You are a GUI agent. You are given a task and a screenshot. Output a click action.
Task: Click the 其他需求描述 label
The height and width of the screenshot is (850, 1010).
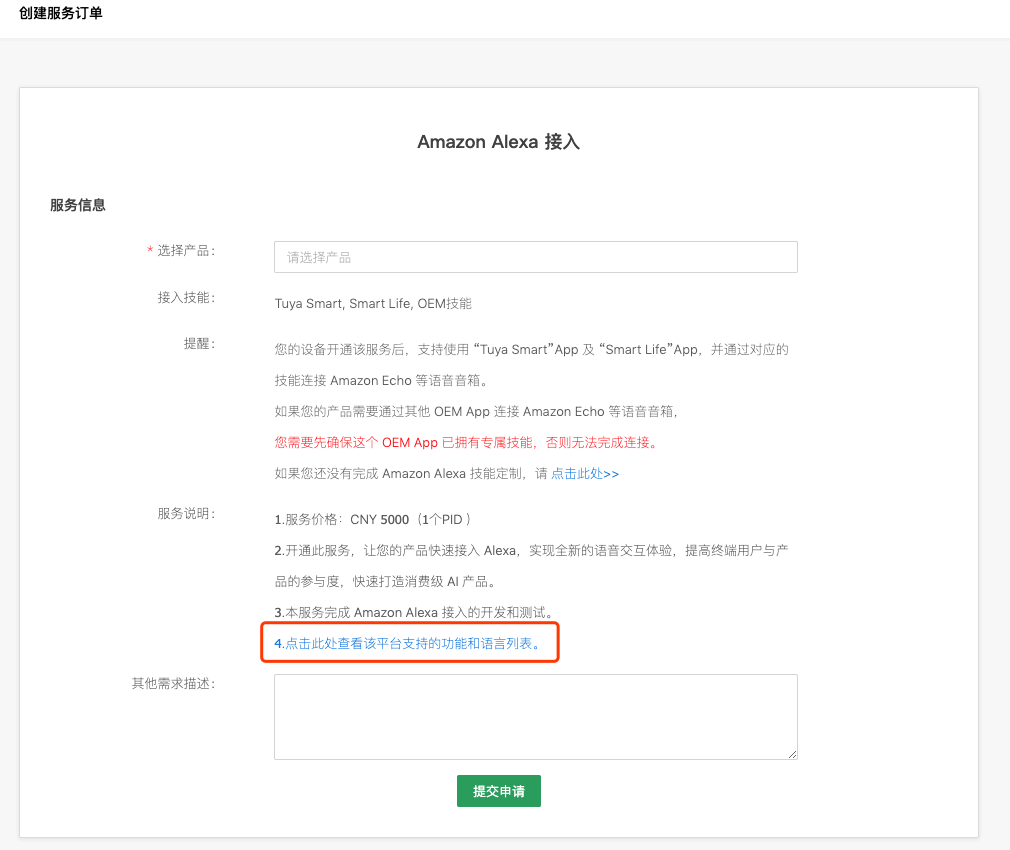(173, 683)
